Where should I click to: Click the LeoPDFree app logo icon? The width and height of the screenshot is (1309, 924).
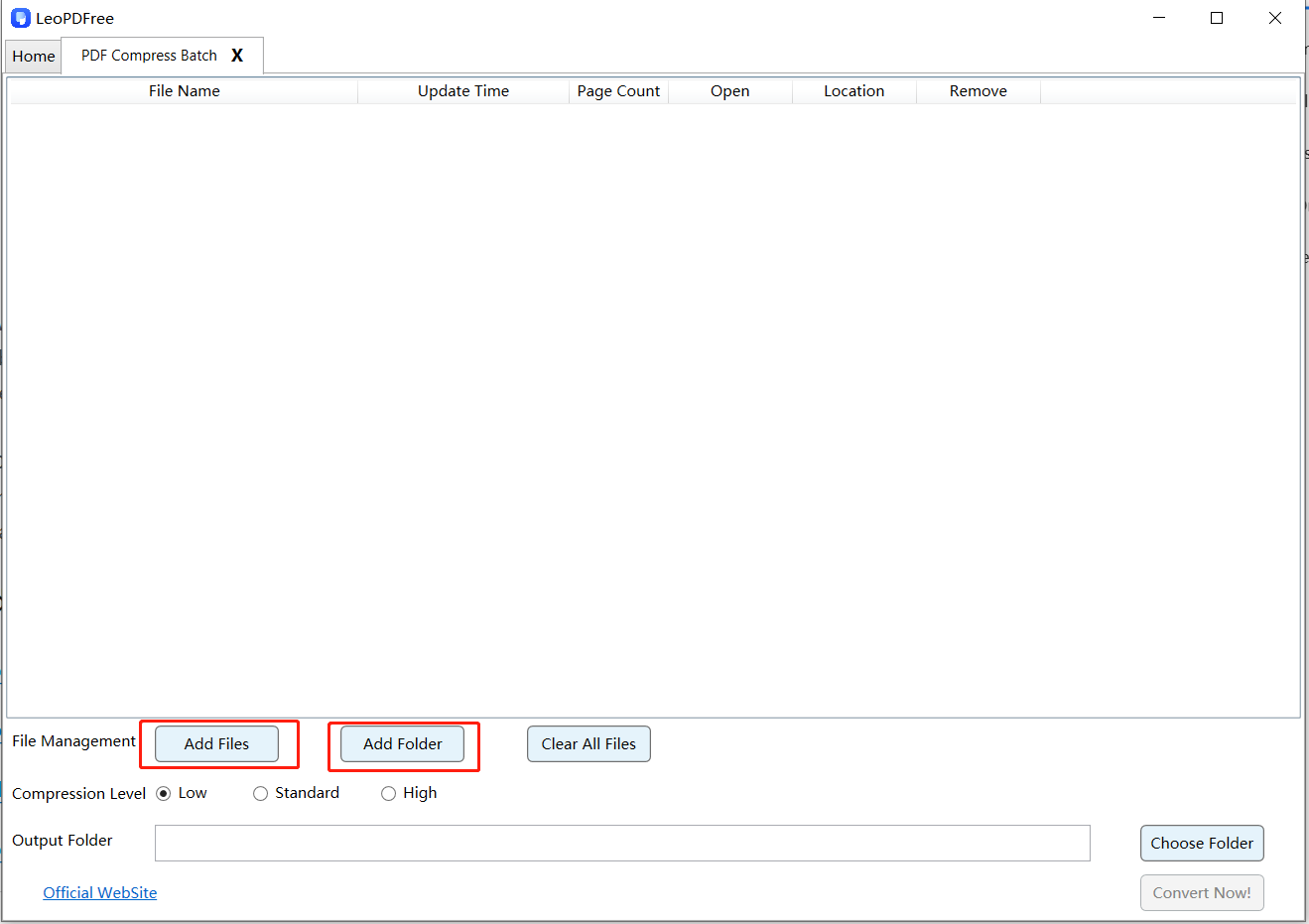20,17
